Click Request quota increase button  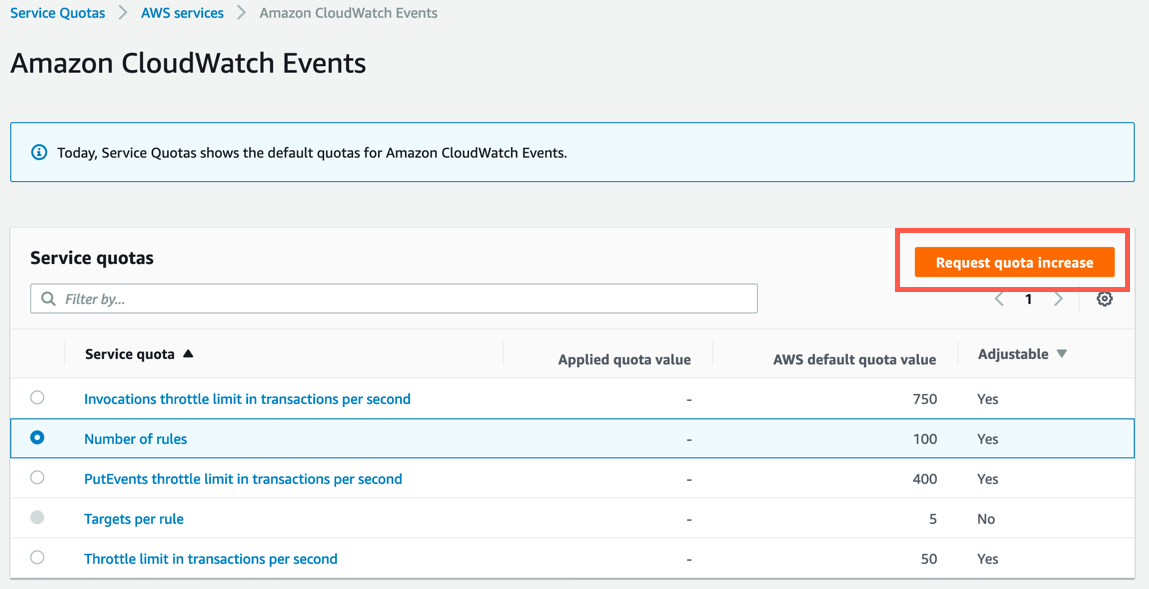[1014, 262]
